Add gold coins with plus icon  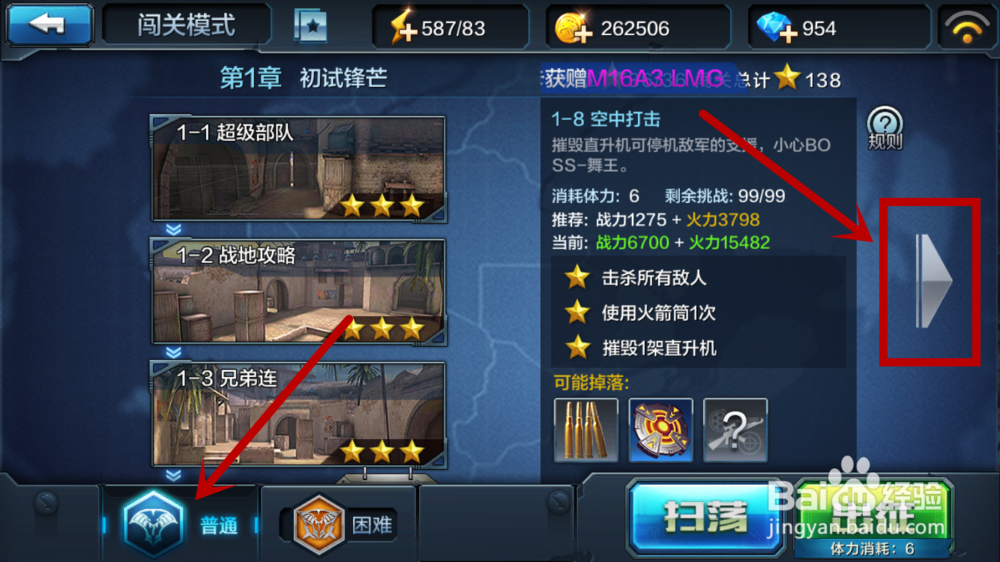[x=573, y=28]
